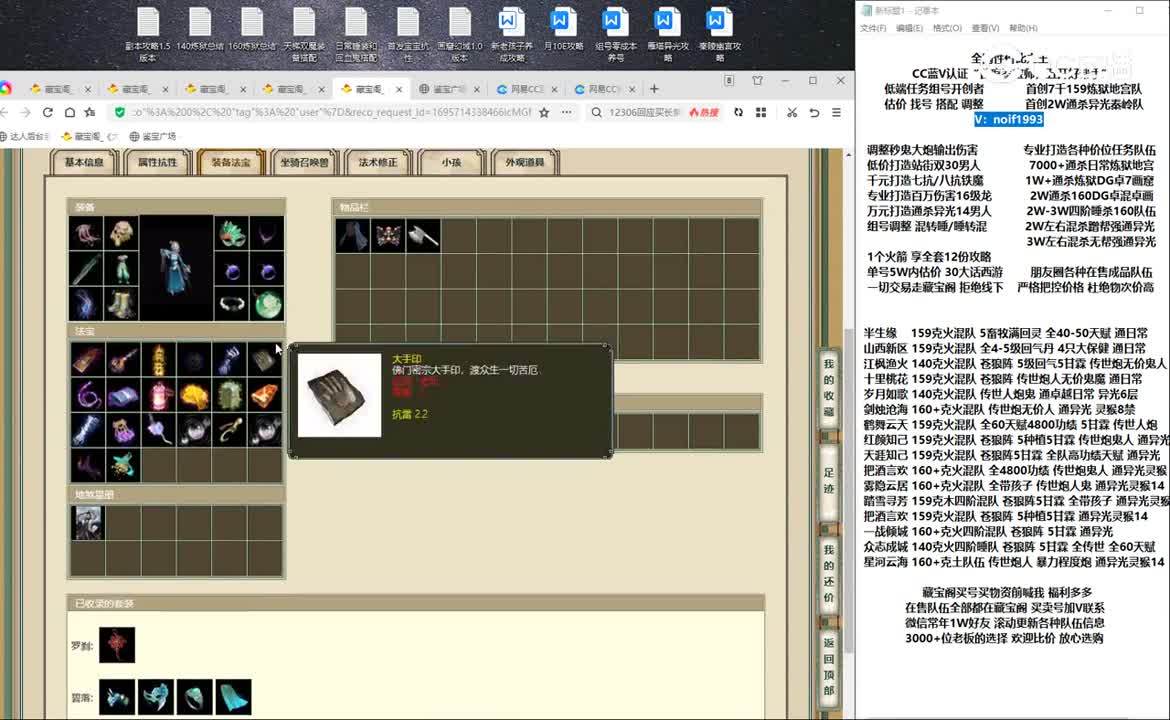Open Notepad 帮助(H) menu

point(1023,28)
